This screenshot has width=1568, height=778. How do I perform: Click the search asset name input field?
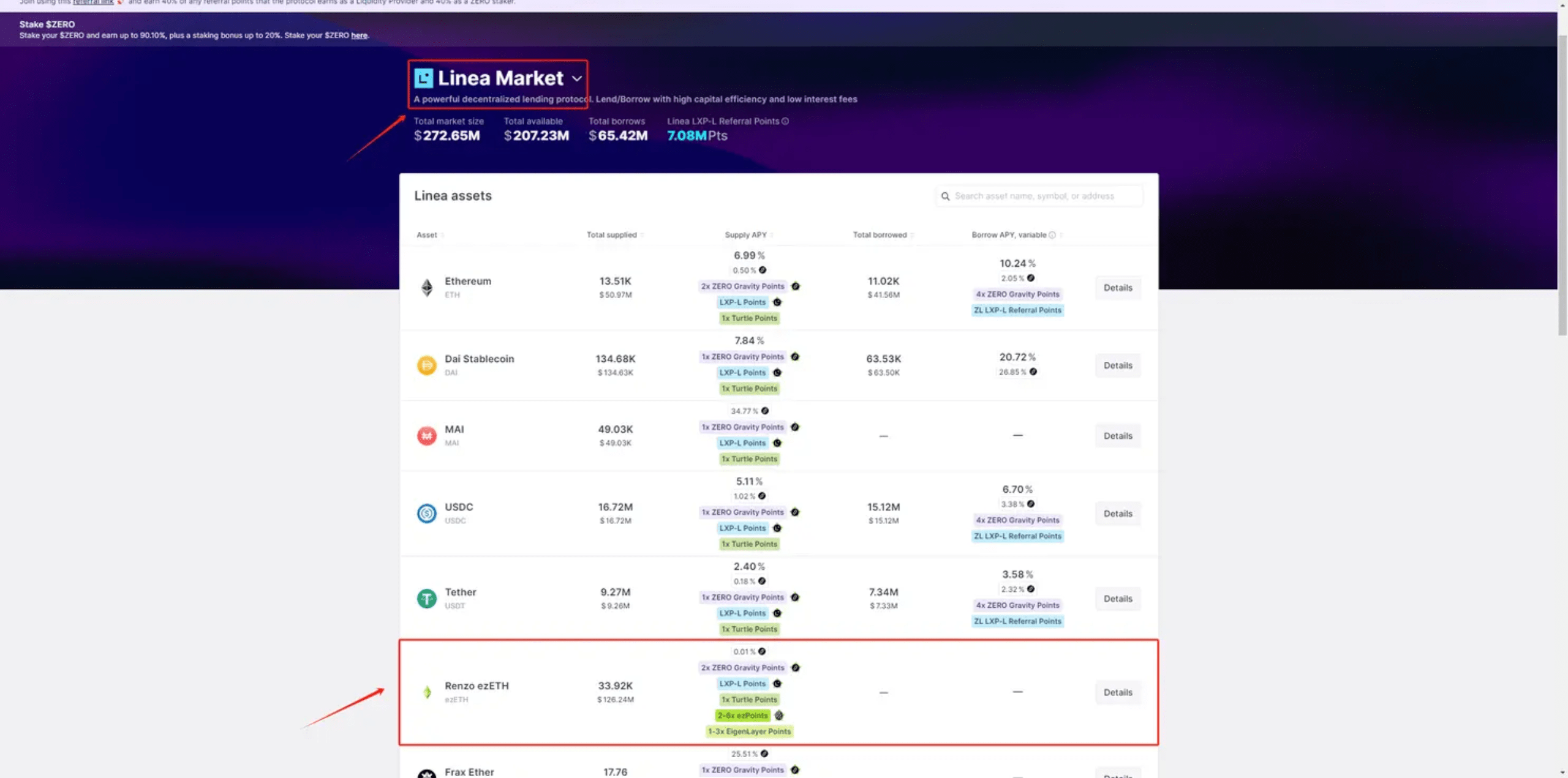click(1041, 196)
